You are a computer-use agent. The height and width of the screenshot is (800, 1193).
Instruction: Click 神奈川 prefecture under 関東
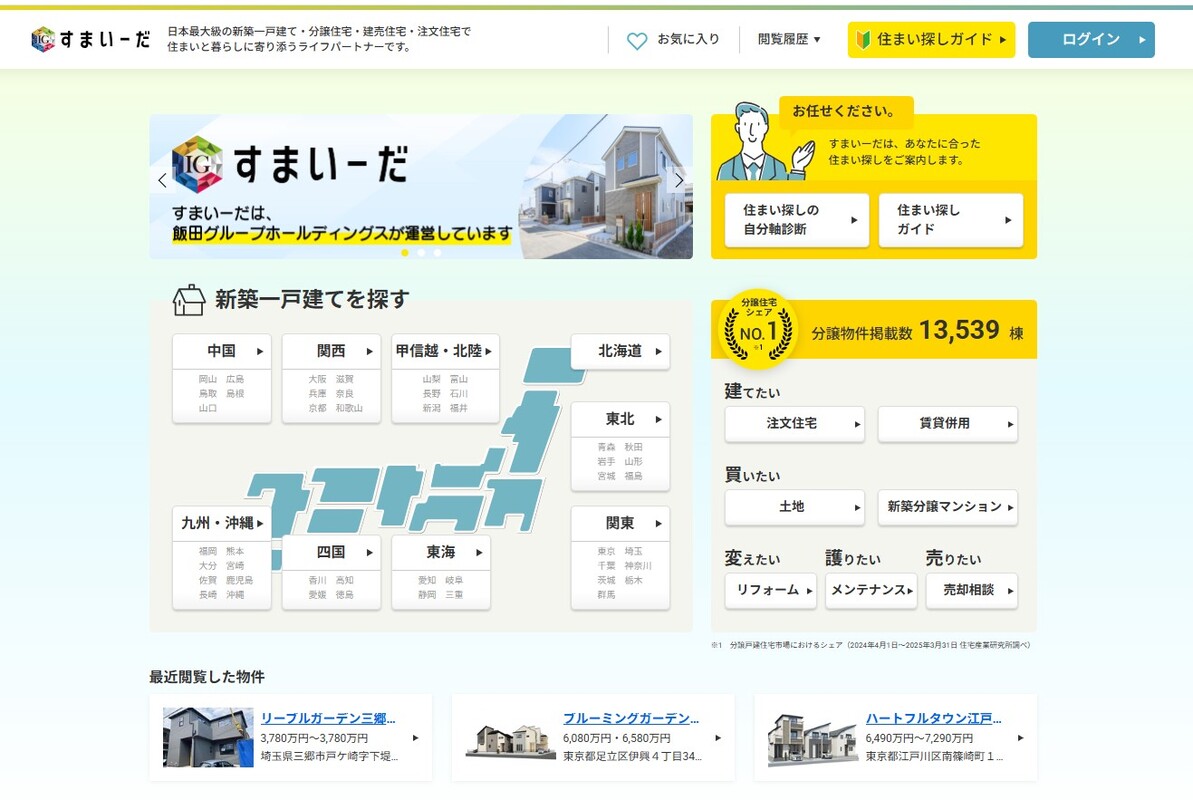pyautogui.click(x=638, y=566)
